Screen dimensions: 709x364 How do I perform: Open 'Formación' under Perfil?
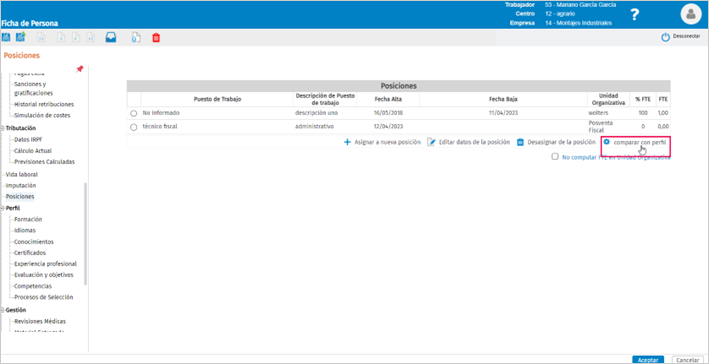28,219
